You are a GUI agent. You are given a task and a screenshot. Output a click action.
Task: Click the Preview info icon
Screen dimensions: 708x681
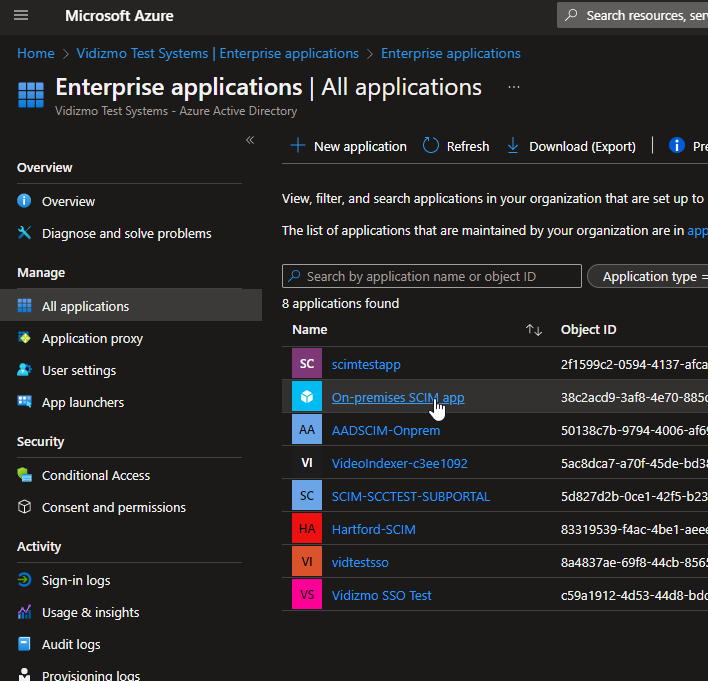(x=677, y=146)
